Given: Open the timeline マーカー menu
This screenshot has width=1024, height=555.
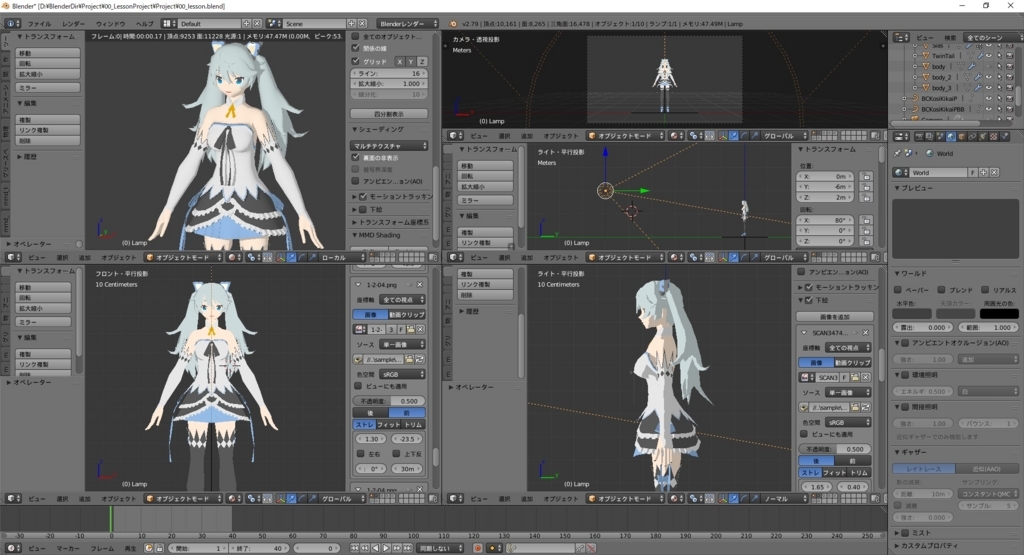Looking at the screenshot, I should pos(68,548).
